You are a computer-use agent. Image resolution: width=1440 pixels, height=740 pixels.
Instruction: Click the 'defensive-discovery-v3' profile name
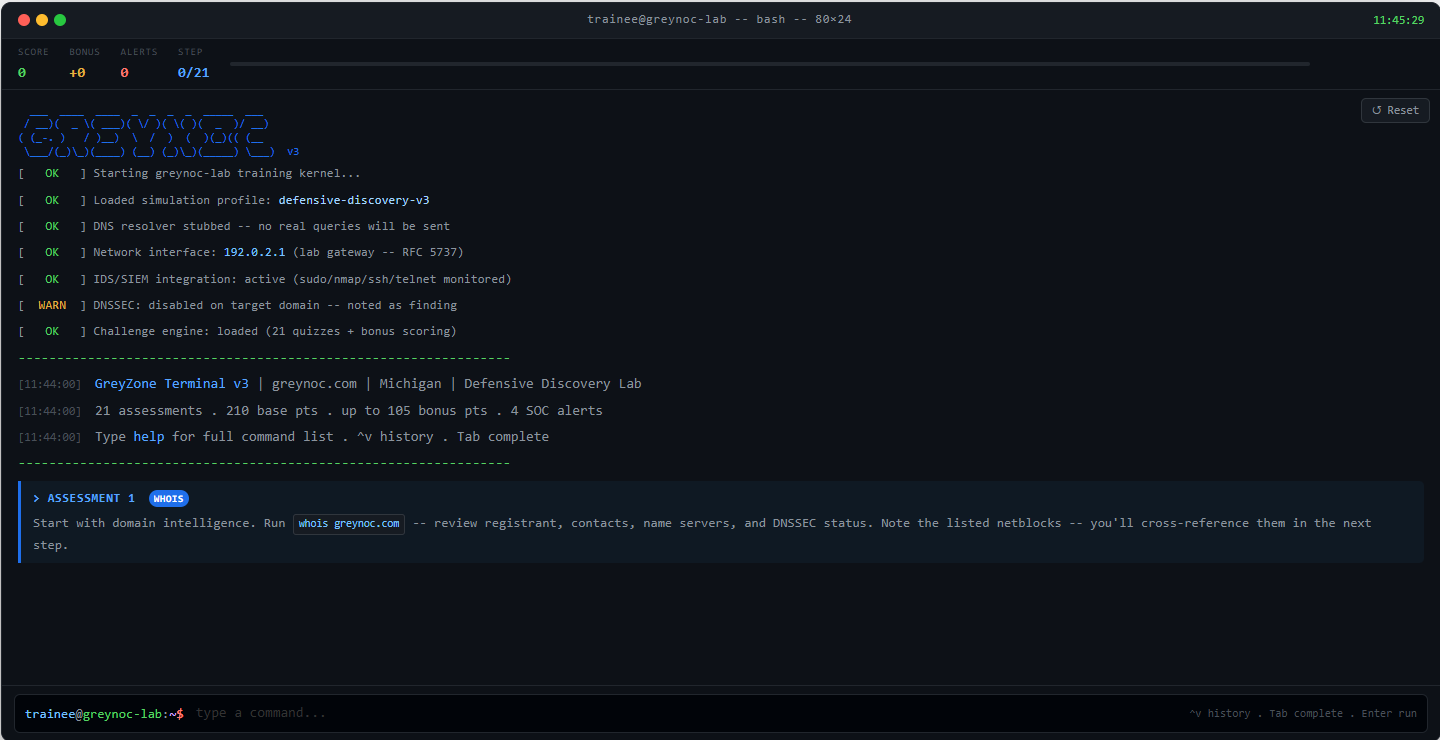pos(354,200)
